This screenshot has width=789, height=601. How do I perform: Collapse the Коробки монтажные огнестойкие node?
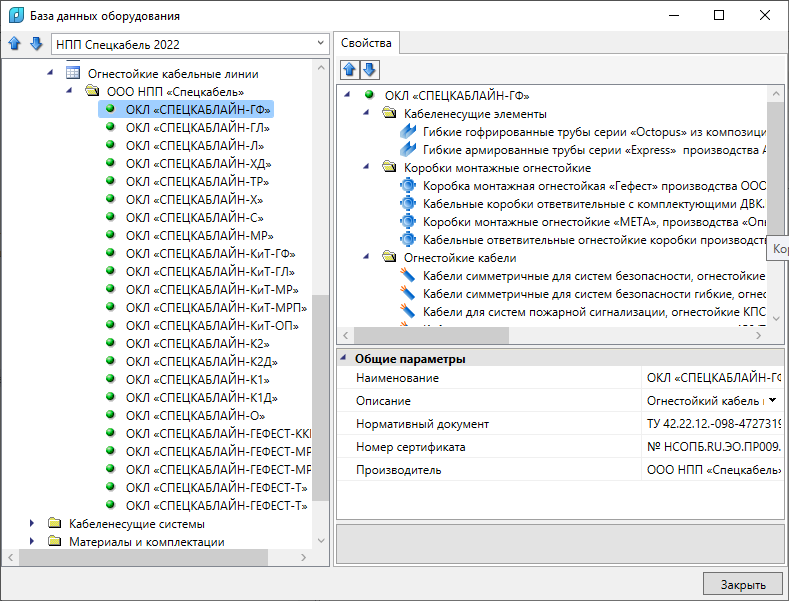(366, 167)
